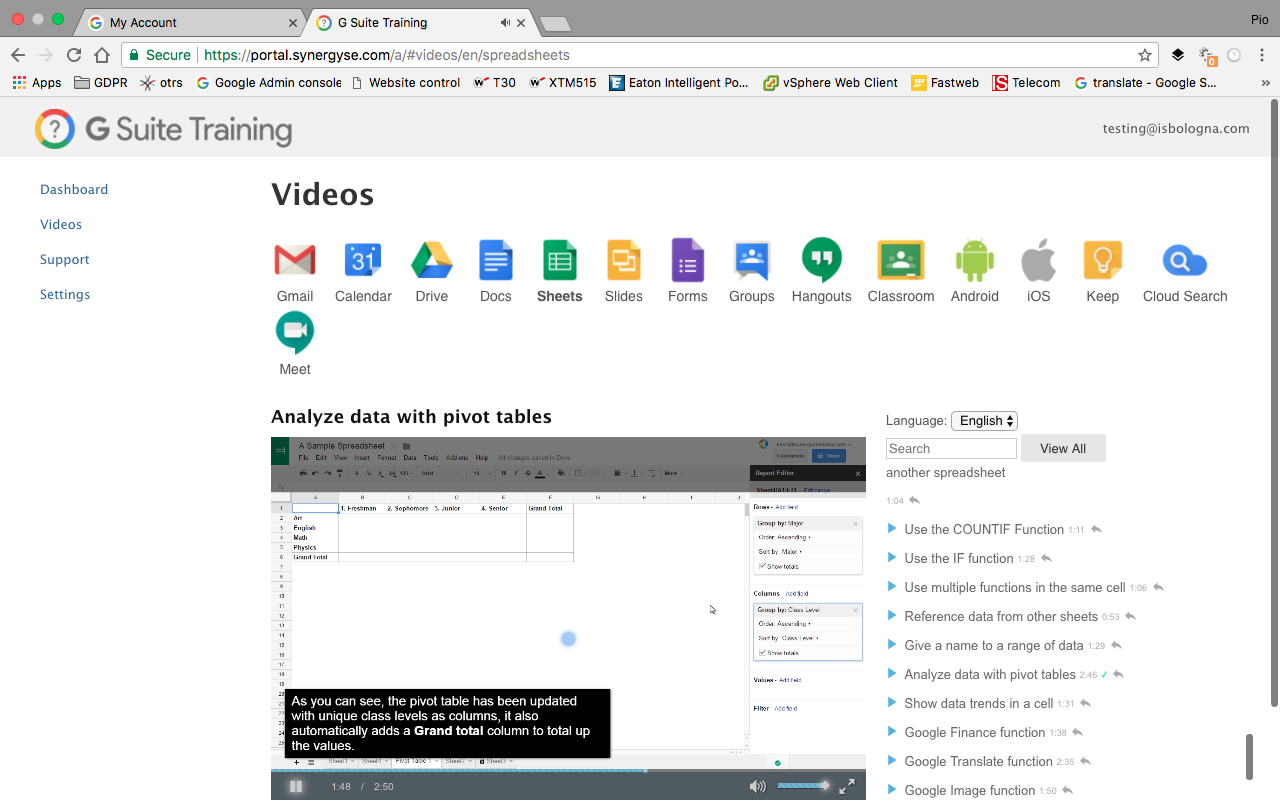Open the Cloud Search icon
Viewport: 1280px width, 800px height.
(x=1185, y=261)
